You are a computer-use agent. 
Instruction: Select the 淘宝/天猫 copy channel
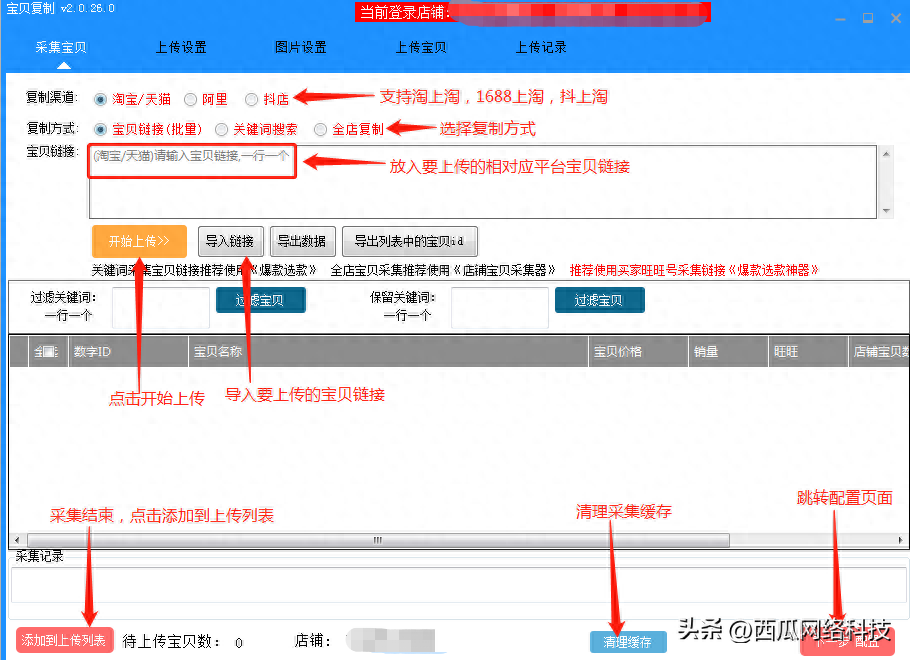(x=100, y=100)
